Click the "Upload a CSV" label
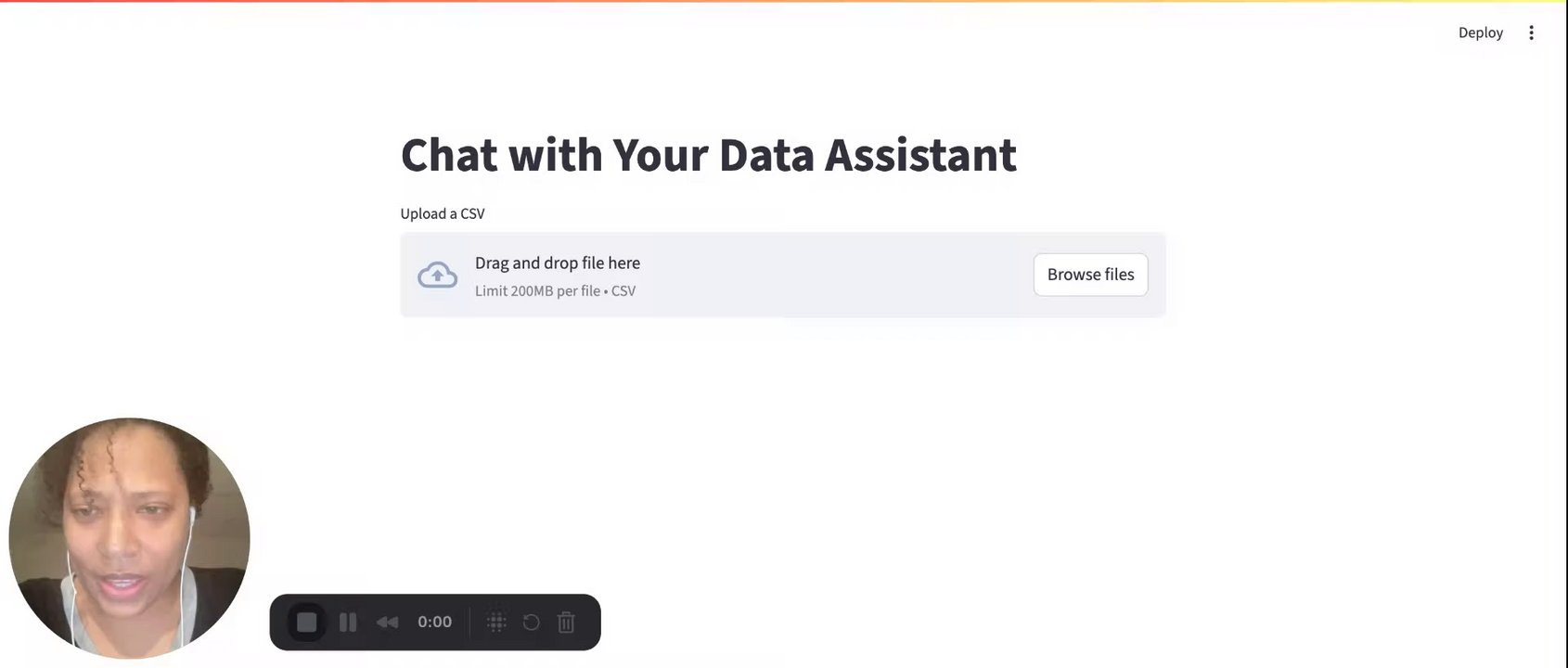Screen dimensions: 1568x668 [x=443, y=213]
